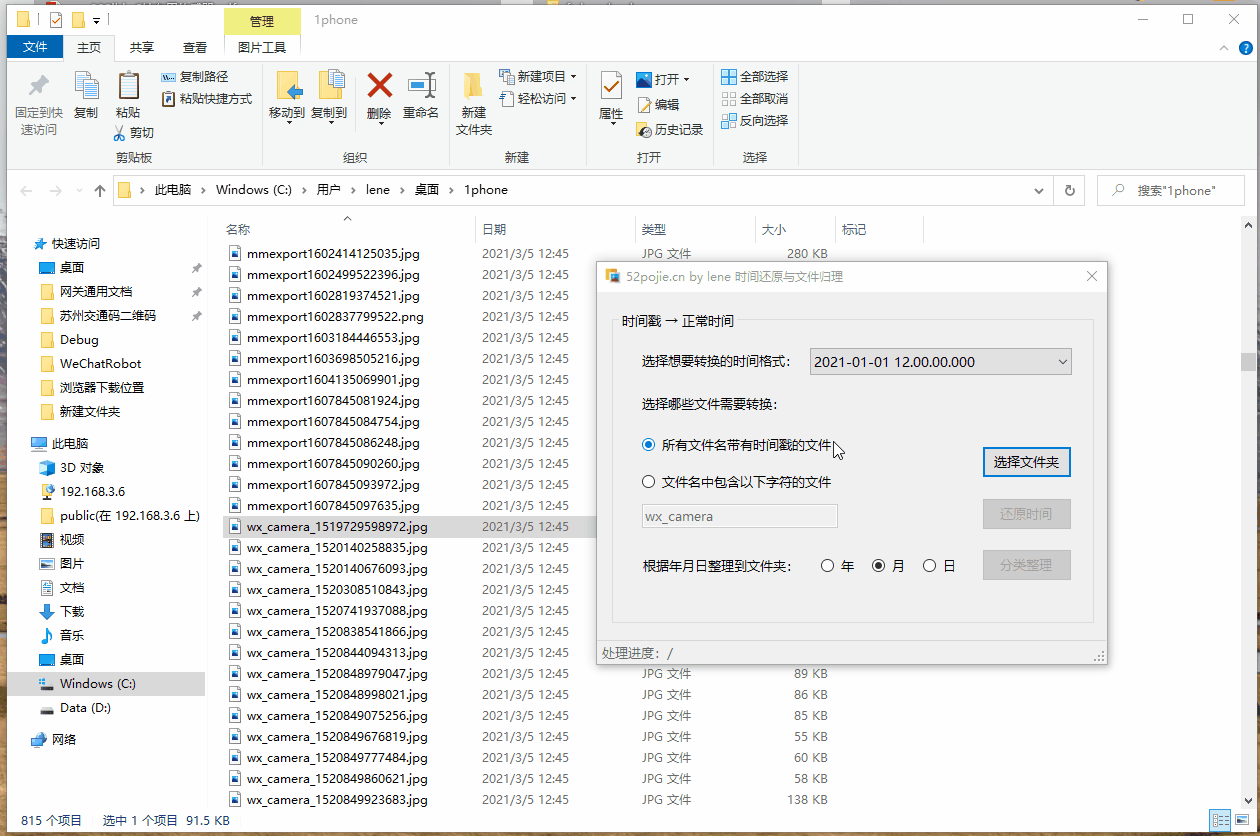Click the 选择文件夹 button

(1026, 462)
